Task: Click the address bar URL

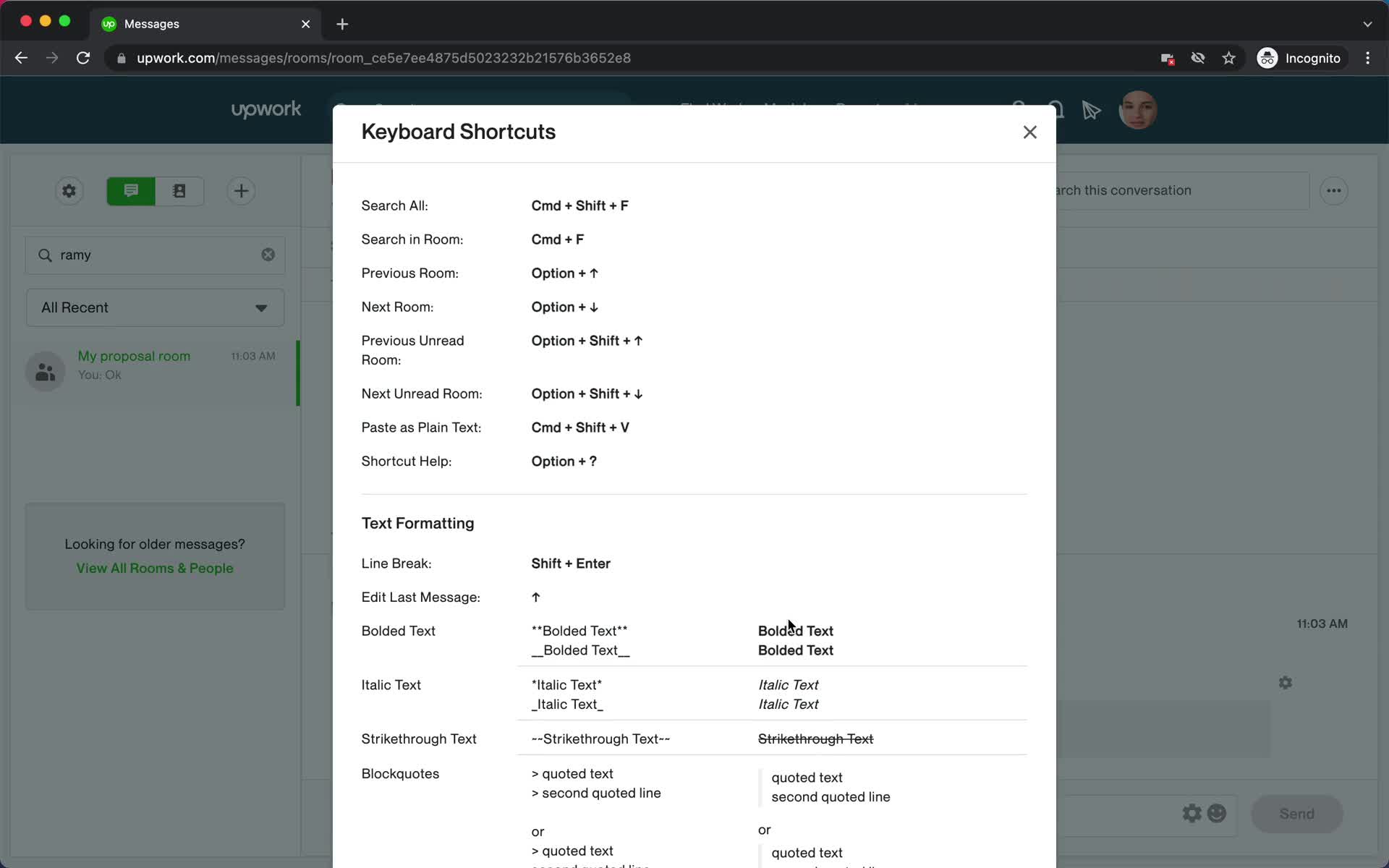Action: click(x=383, y=58)
